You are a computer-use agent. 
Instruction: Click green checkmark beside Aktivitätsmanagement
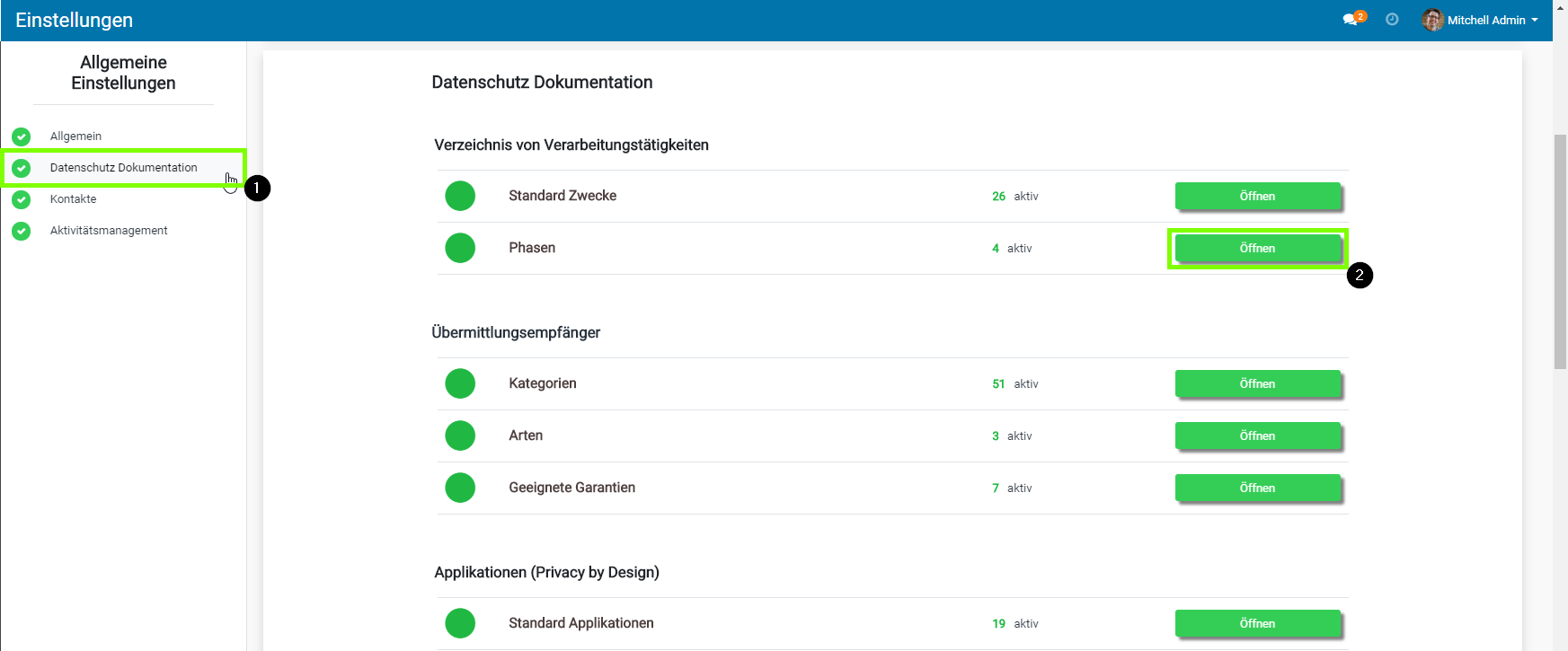(22, 231)
